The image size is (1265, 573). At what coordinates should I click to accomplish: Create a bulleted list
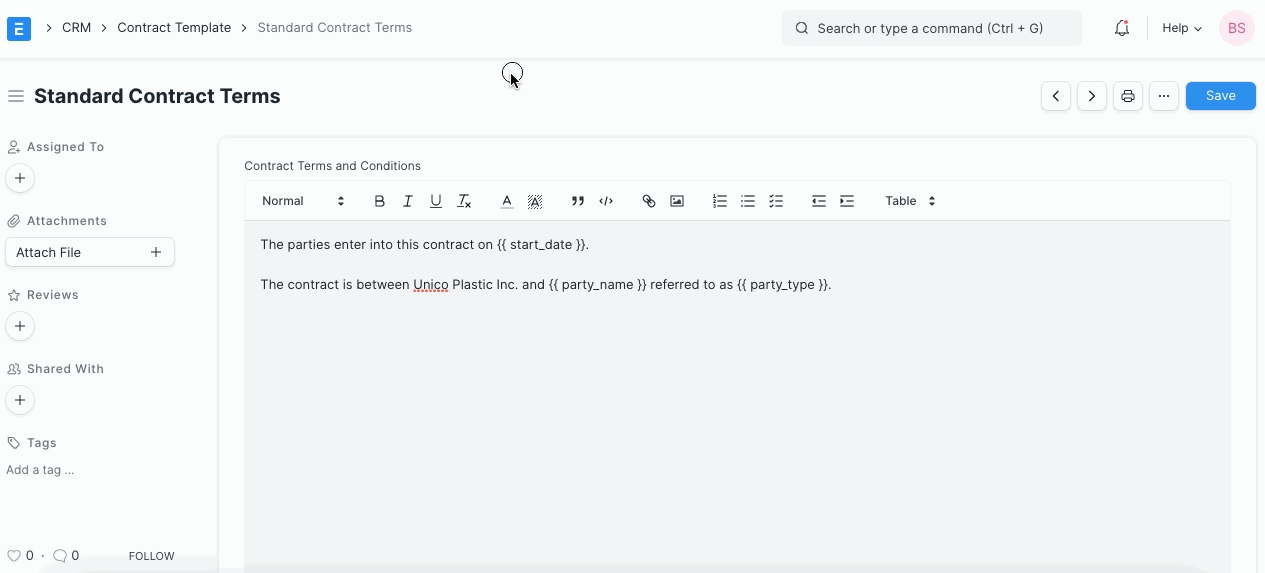pos(748,201)
